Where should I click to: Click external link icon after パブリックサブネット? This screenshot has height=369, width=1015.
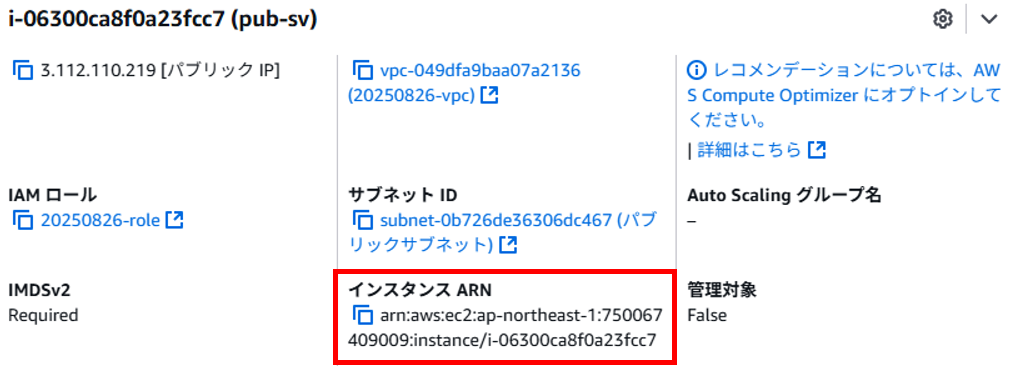tap(509, 245)
